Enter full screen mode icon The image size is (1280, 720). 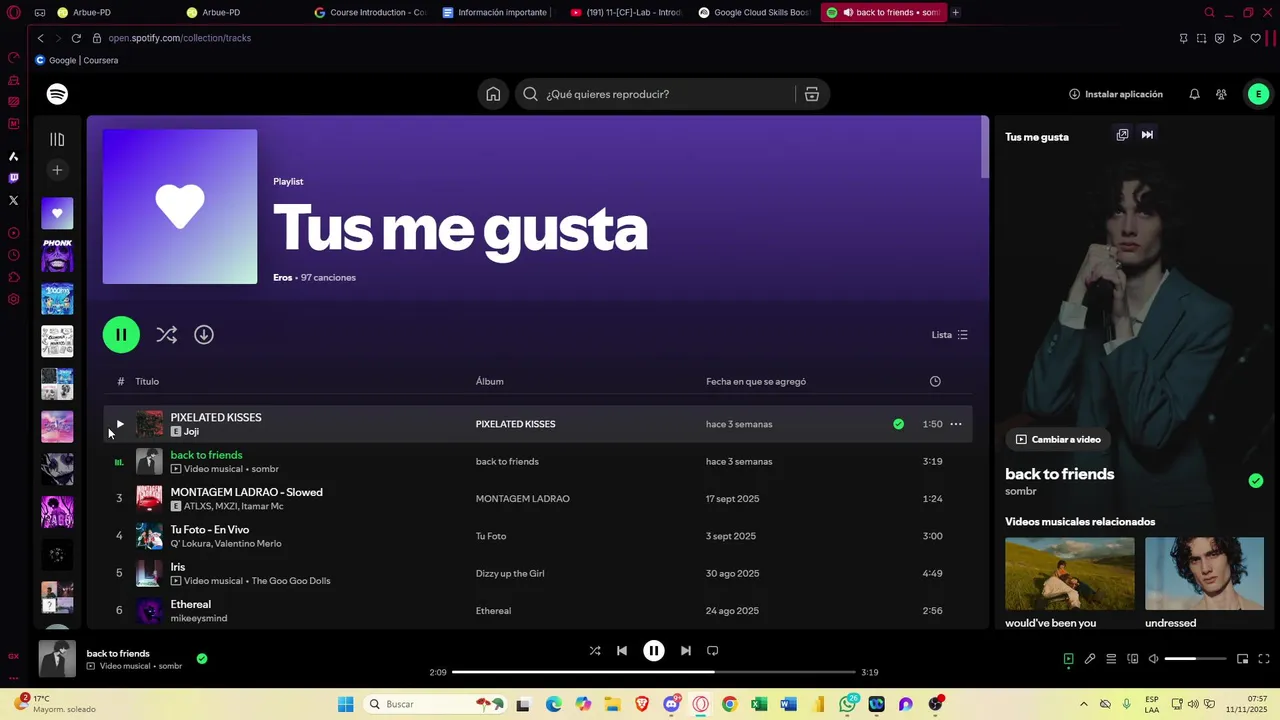point(1264,659)
